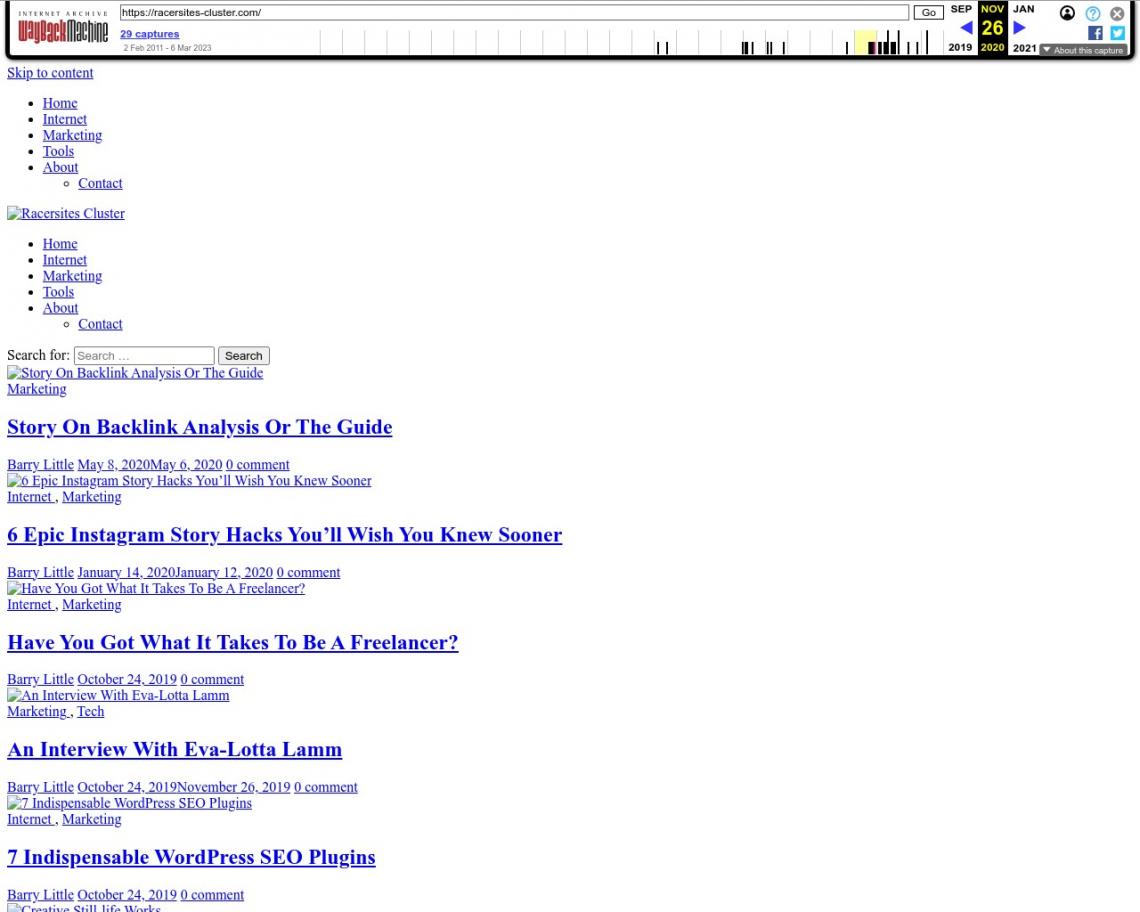Viewport: 1140px width, 912px height.
Task: Open Tools in the second navigation menu
Action: point(58,292)
